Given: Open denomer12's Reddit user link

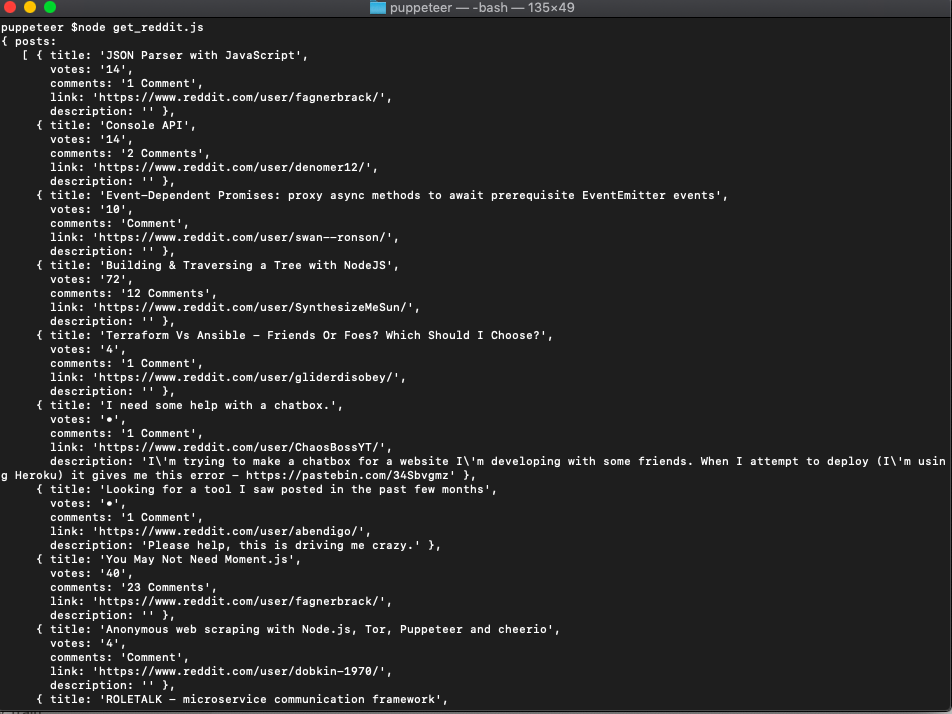Looking at the screenshot, I should click(244, 167).
